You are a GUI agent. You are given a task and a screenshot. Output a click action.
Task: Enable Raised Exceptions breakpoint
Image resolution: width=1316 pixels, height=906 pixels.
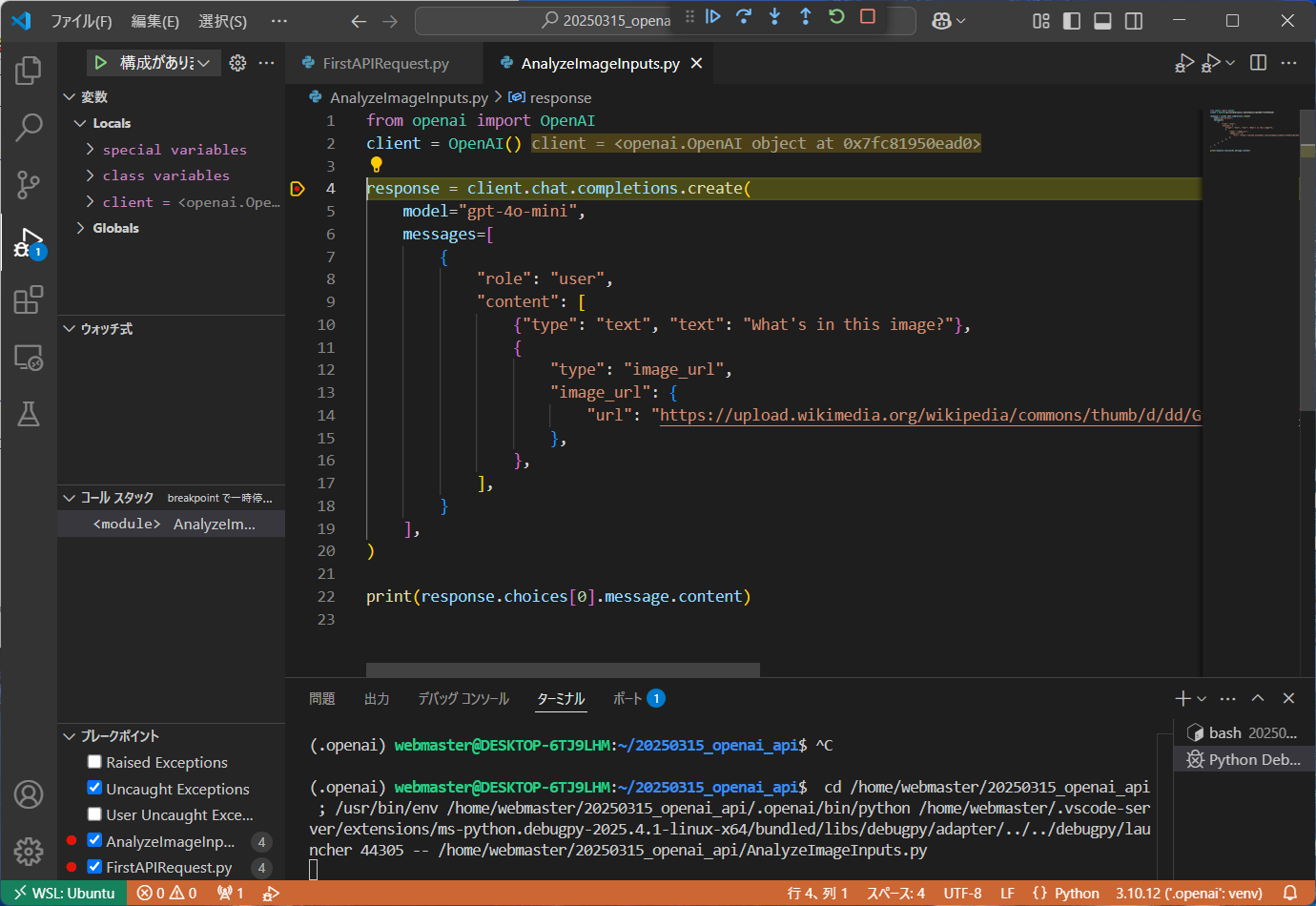[x=94, y=762]
